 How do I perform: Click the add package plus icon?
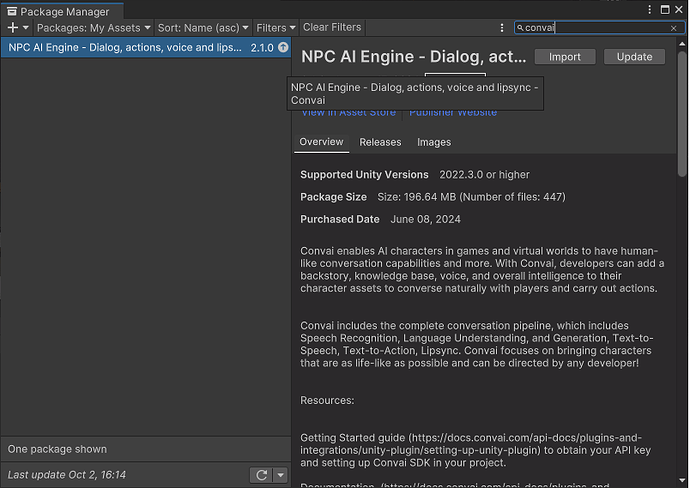(12, 28)
